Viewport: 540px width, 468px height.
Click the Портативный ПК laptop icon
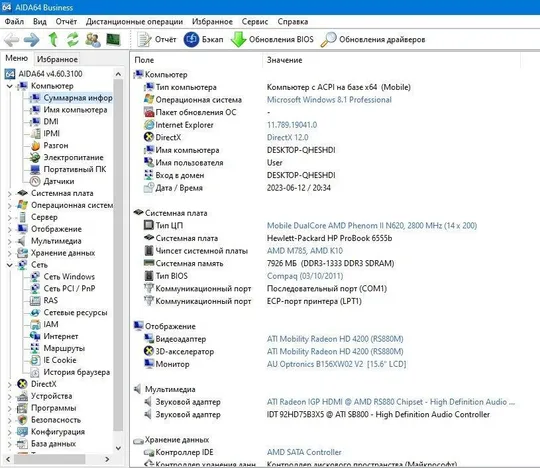[35, 169]
